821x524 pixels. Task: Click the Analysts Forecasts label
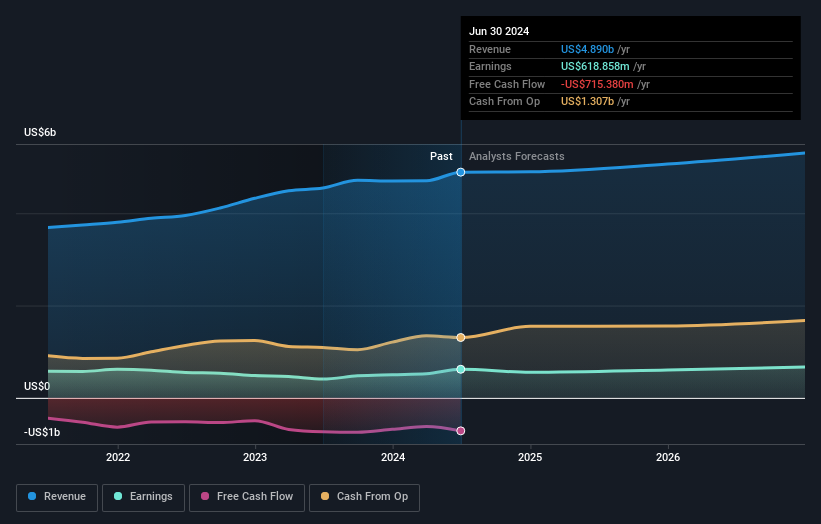[x=517, y=156]
